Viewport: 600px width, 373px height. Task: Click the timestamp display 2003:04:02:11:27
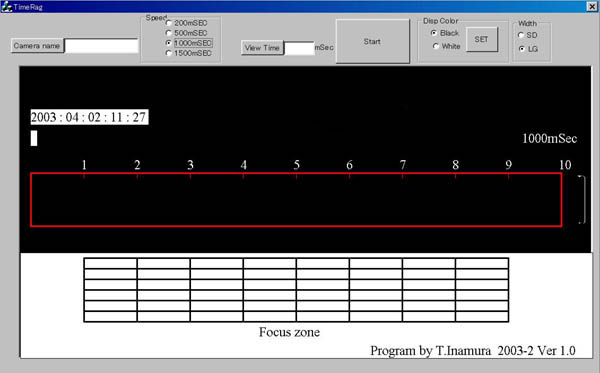pos(89,117)
